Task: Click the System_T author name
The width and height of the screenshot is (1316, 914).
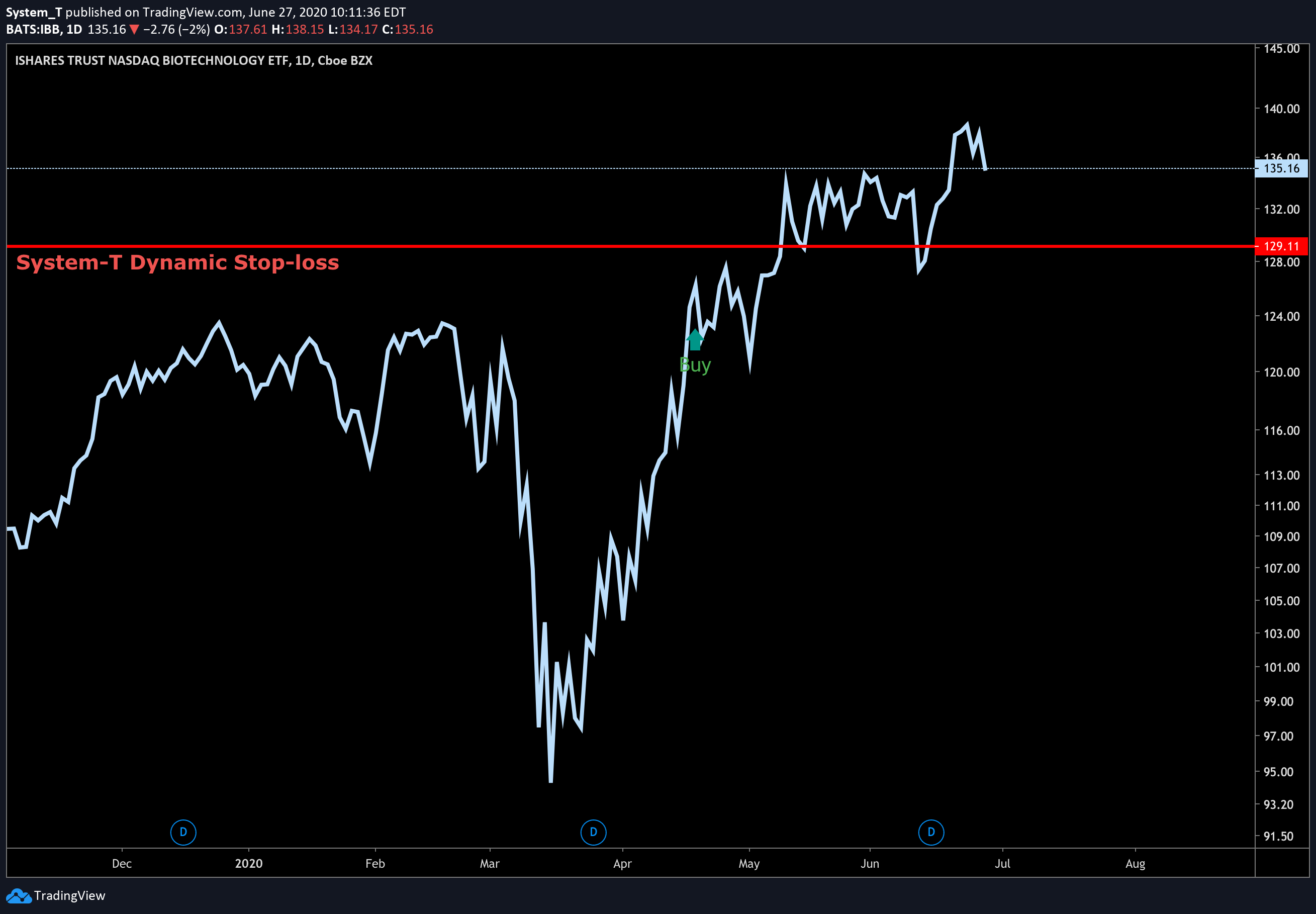Action: [34, 12]
